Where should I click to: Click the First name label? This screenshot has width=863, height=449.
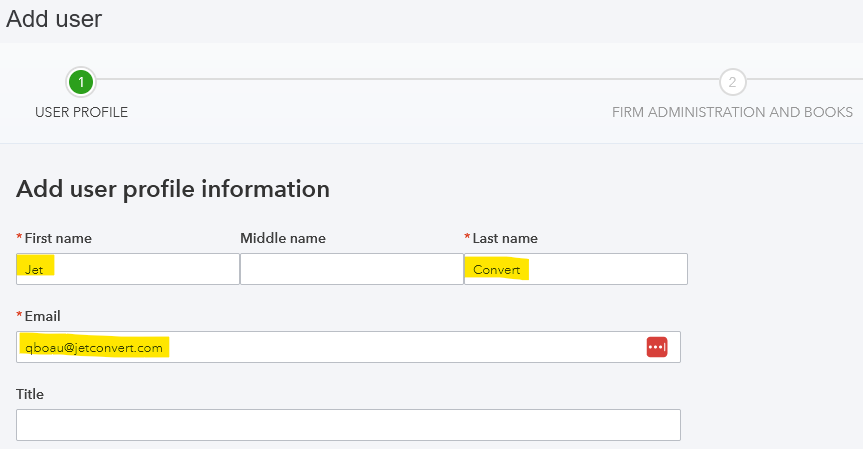click(58, 238)
